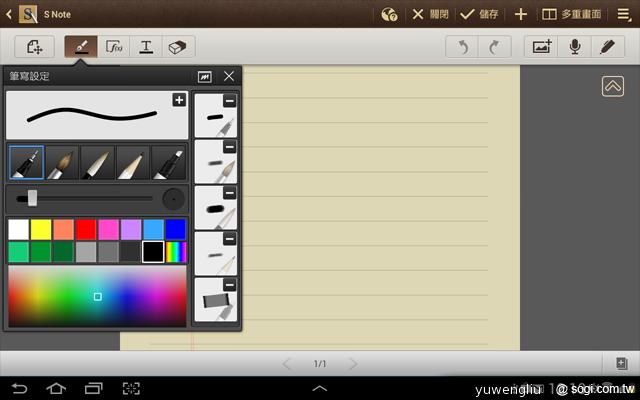
Task: Toggle the pen writing tool button
Action: coord(81,47)
